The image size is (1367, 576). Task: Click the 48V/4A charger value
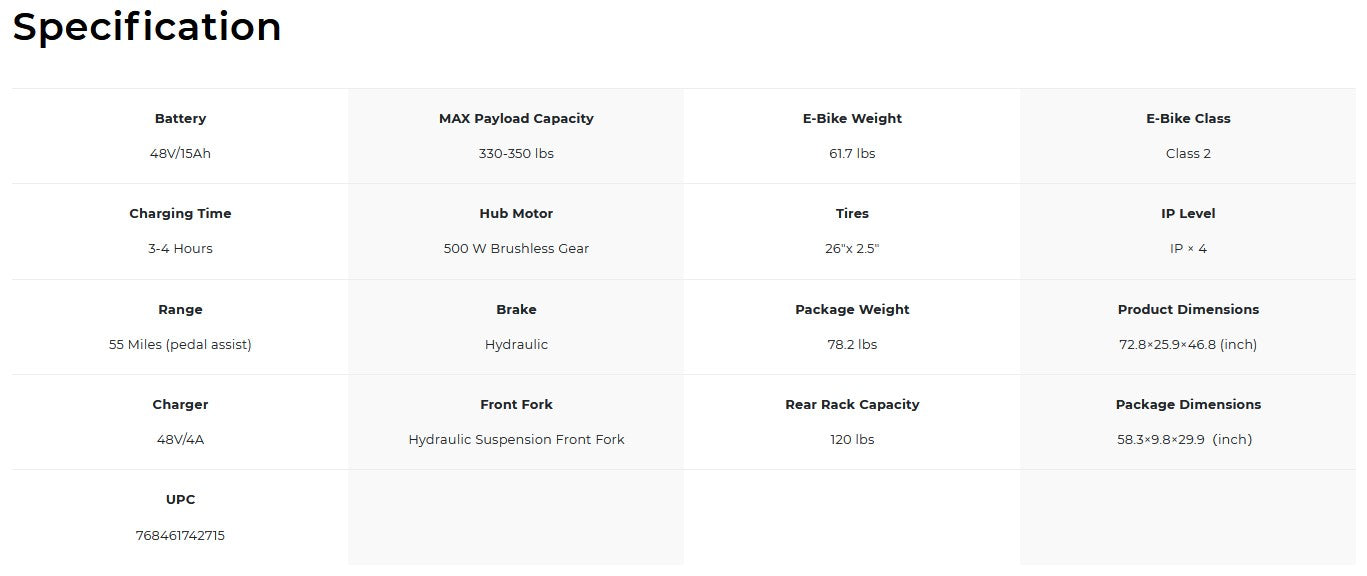180,439
